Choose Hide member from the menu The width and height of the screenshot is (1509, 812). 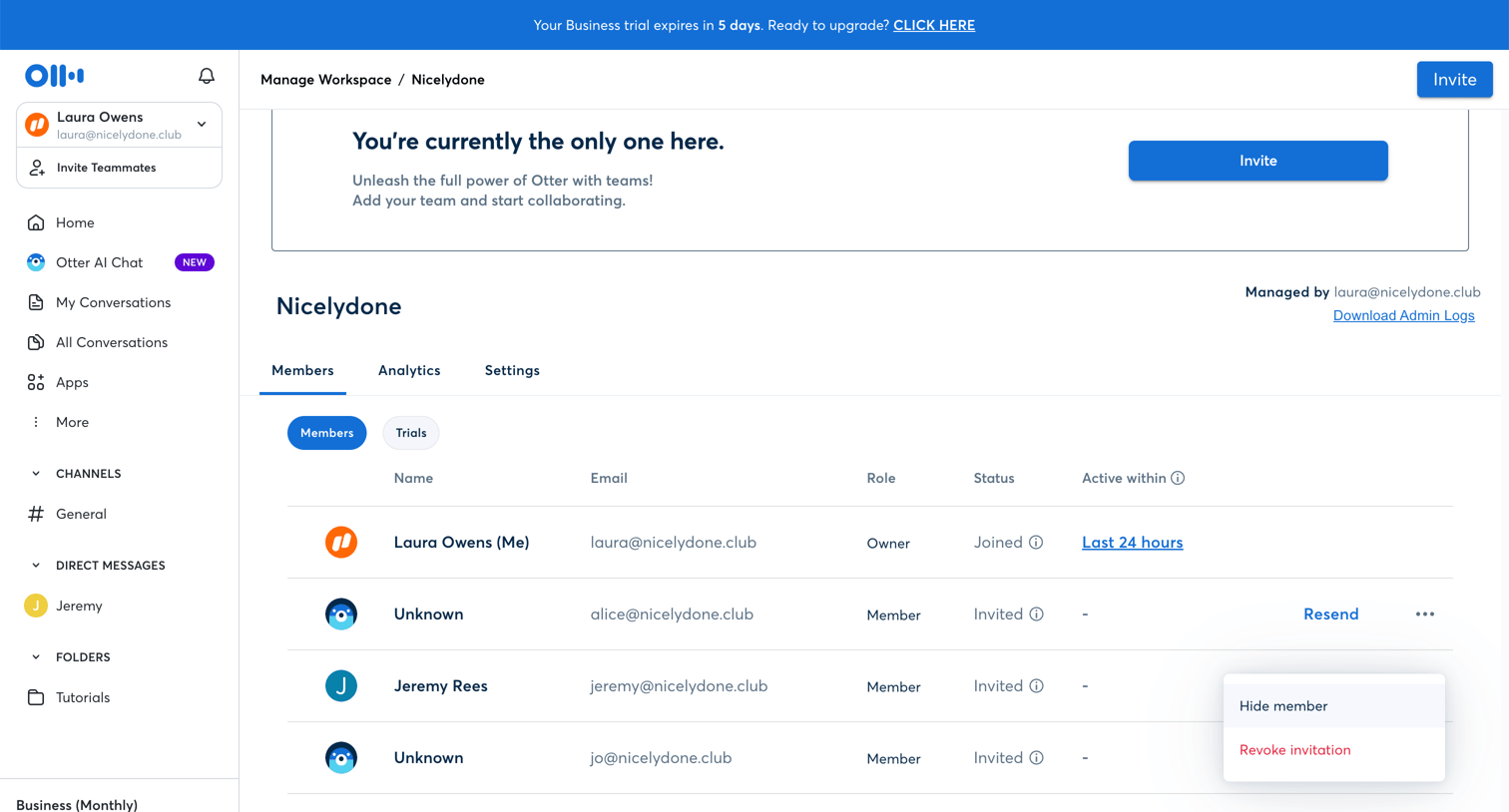pyautogui.click(x=1333, y=706)
